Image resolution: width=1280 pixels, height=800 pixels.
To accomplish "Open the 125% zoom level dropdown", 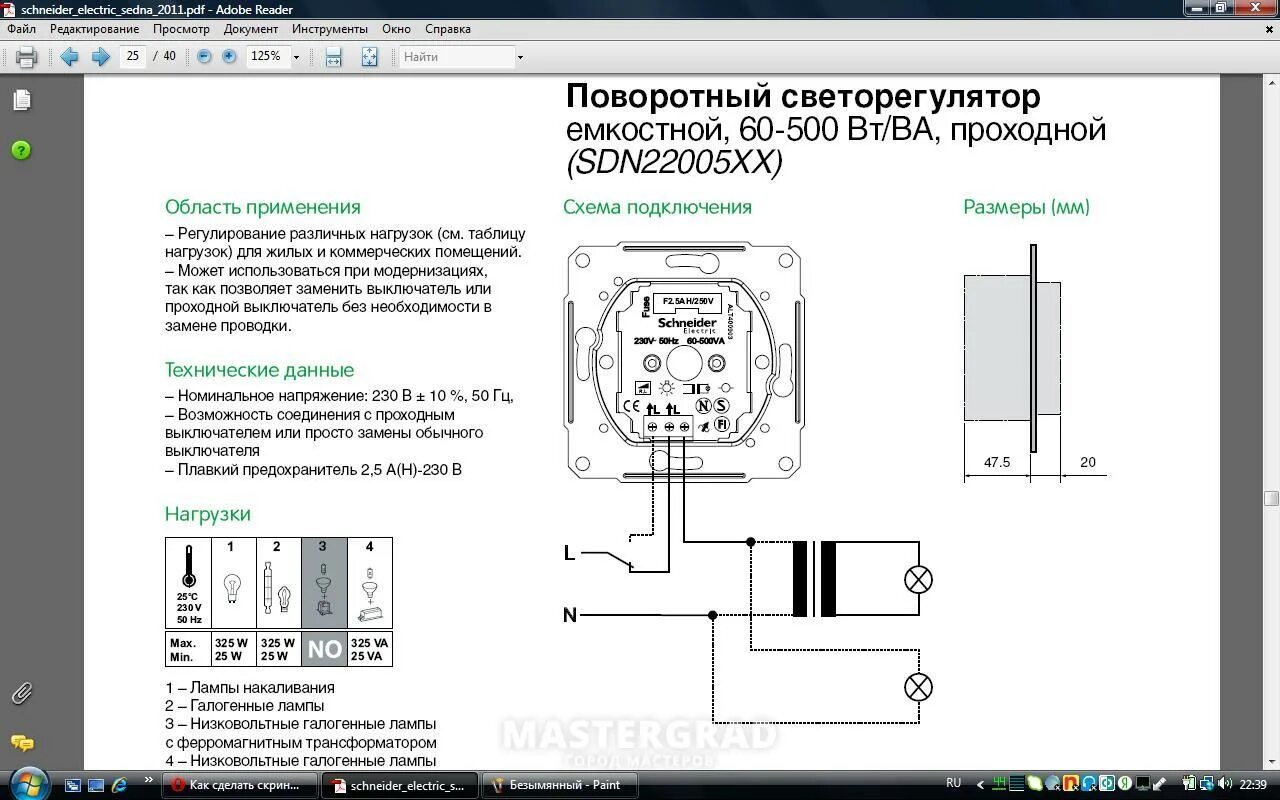I will click(x=296, y=57).
